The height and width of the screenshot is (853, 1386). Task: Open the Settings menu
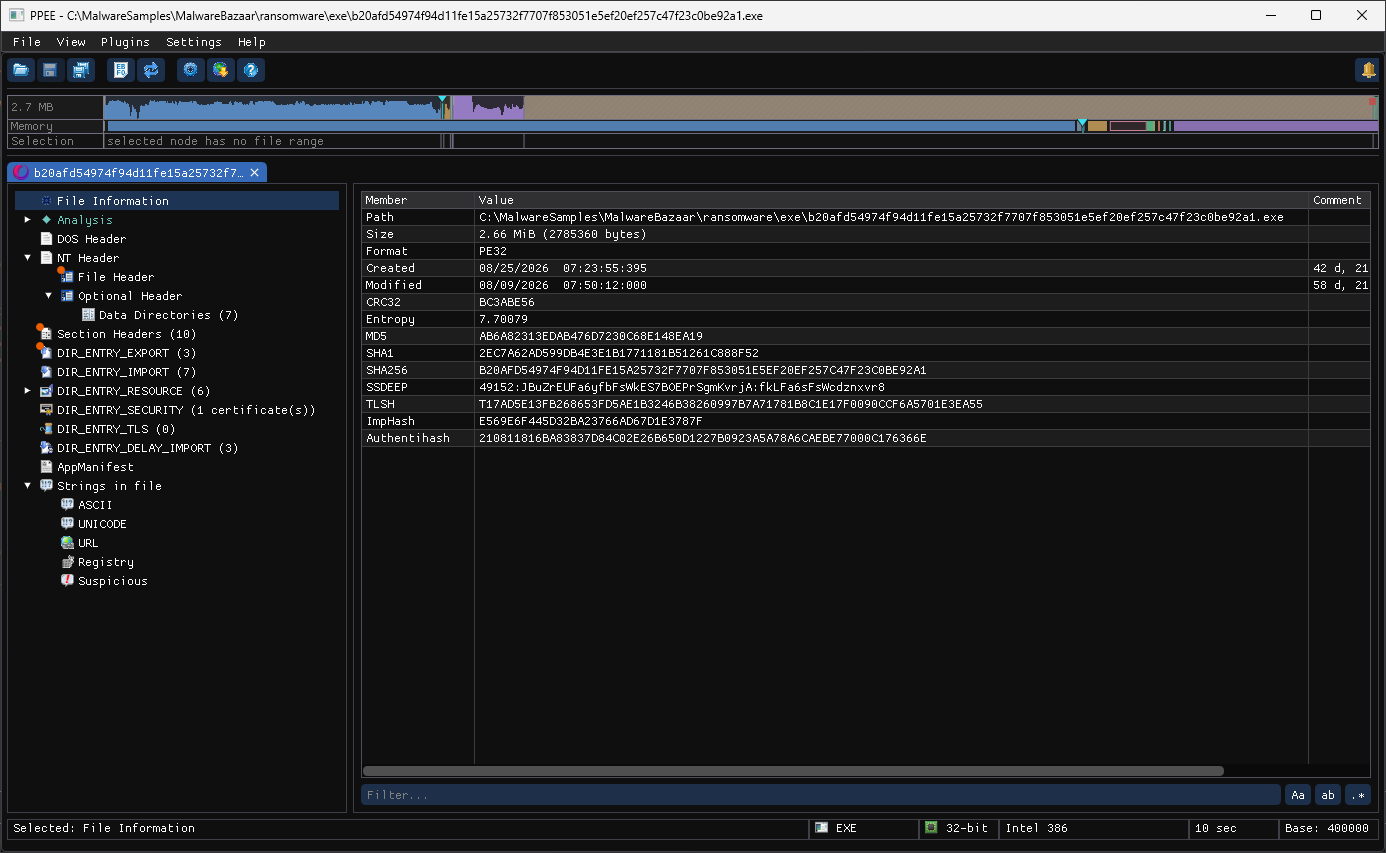[x=194, y=42]
